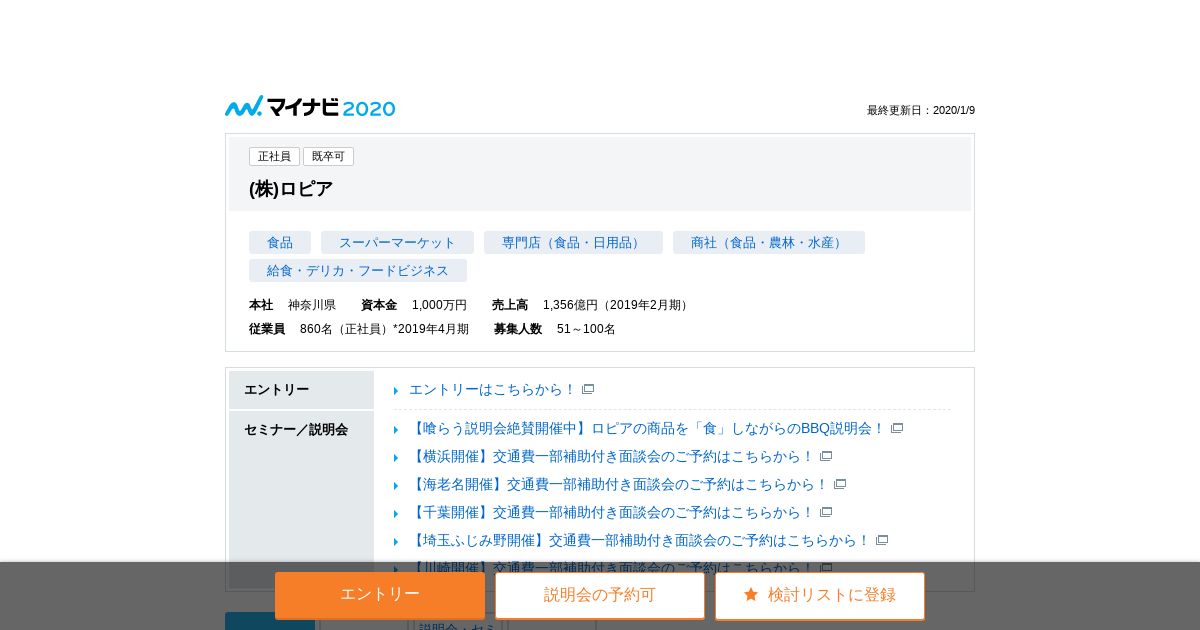Select the 給食・デリカ・フードビジネス tag
The image size is (1200, 630).
tap(358, 270)
